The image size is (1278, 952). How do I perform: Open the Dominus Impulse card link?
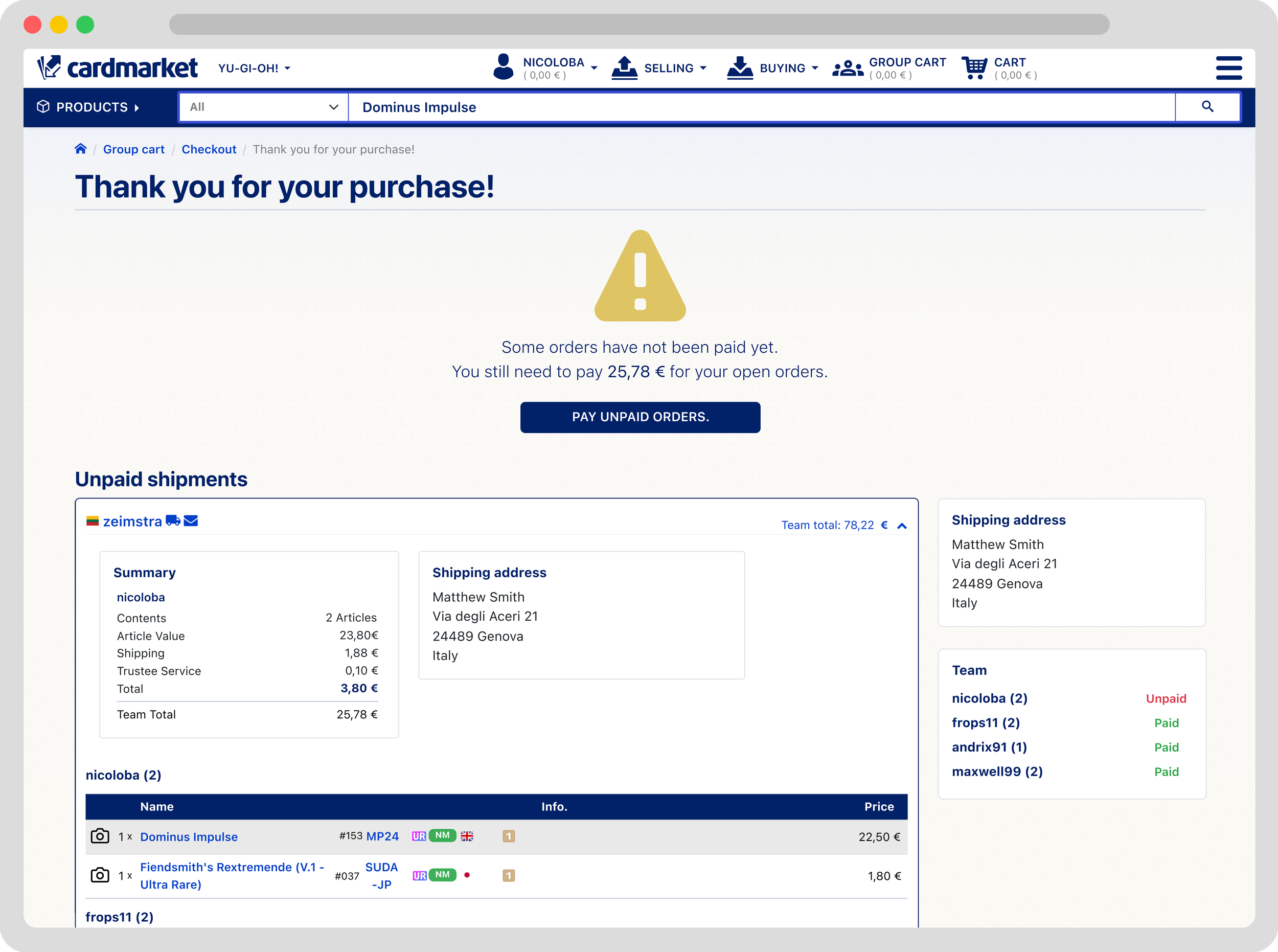tap(189, 837)
